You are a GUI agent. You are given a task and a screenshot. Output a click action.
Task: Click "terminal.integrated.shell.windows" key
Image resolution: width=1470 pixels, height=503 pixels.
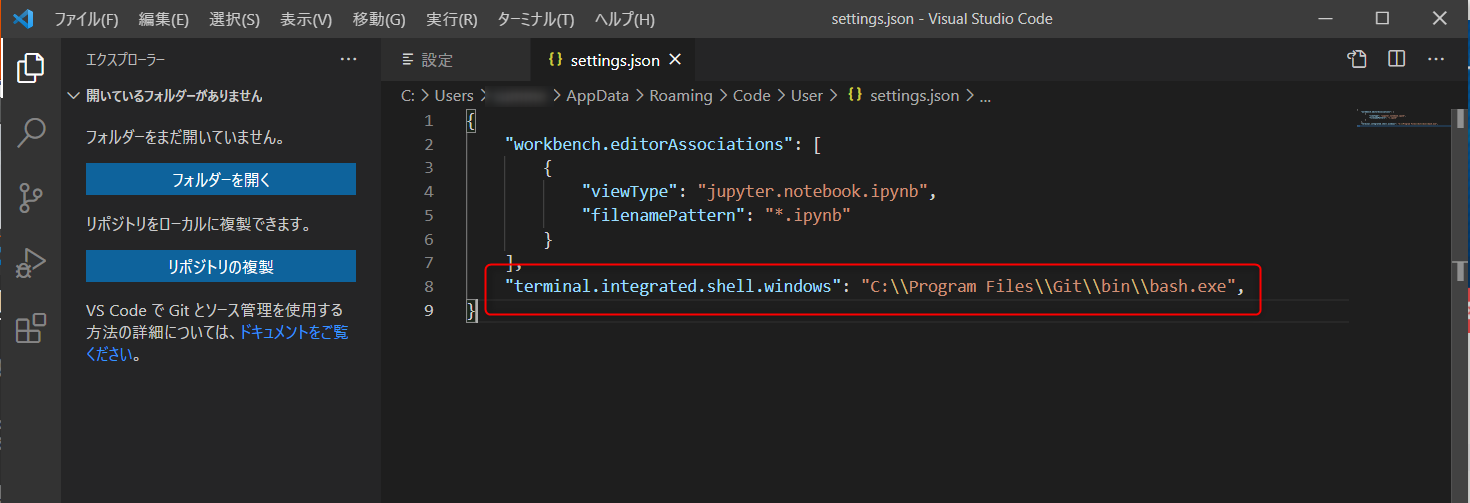(x=674, y=287)
